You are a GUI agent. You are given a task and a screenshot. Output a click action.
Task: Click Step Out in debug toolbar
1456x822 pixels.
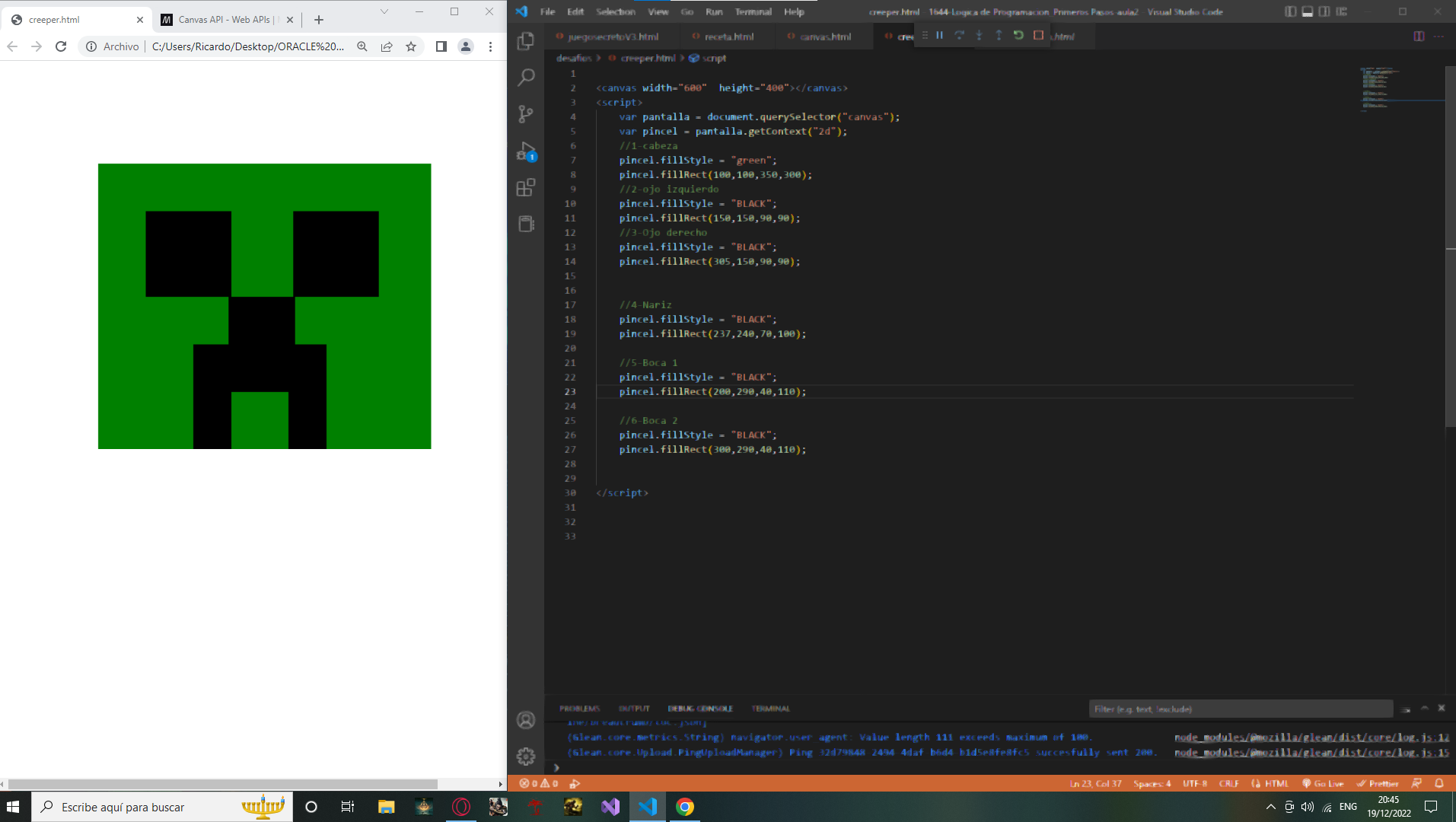pos(999,36)
